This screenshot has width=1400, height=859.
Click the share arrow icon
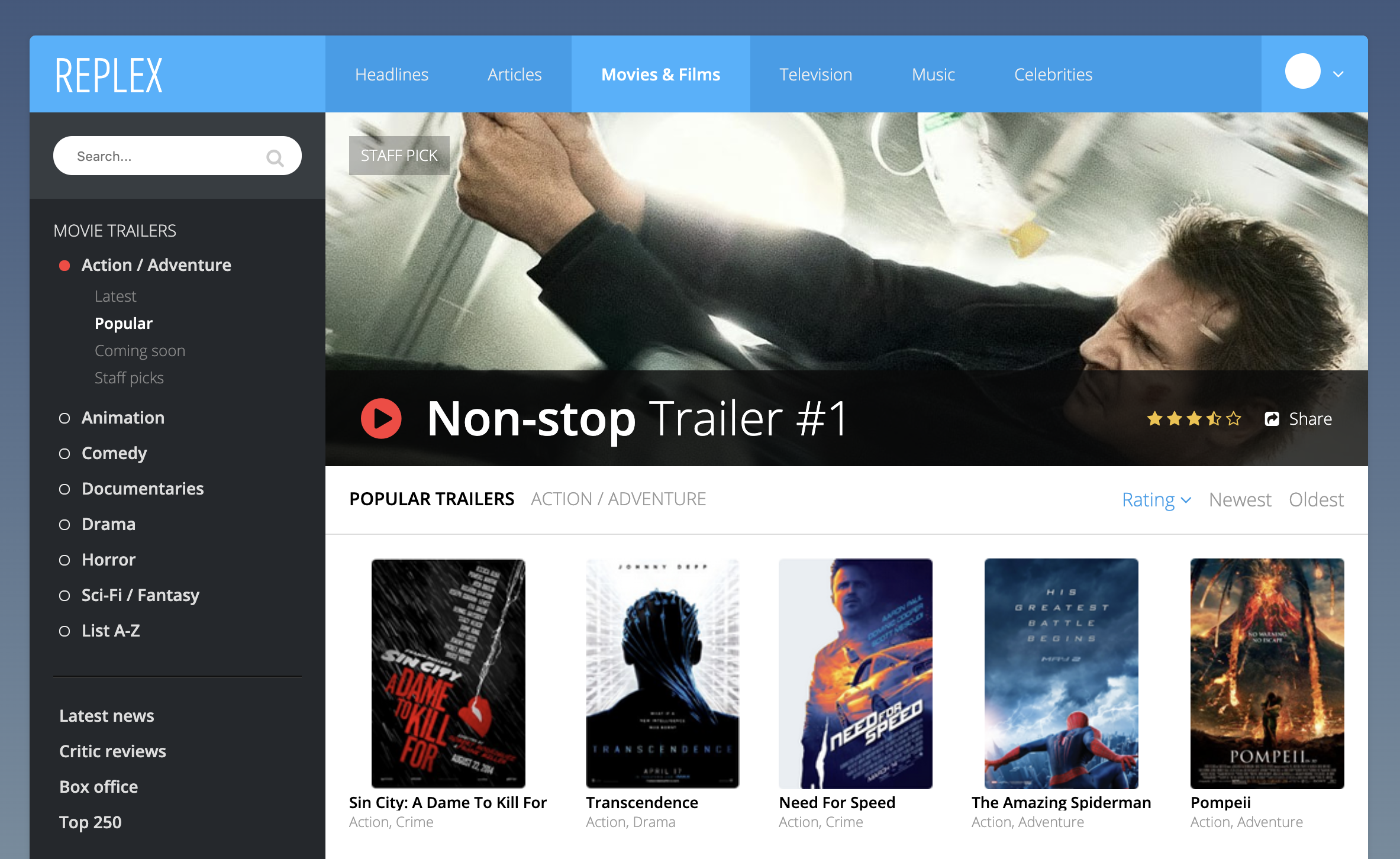click(1272, 419)
